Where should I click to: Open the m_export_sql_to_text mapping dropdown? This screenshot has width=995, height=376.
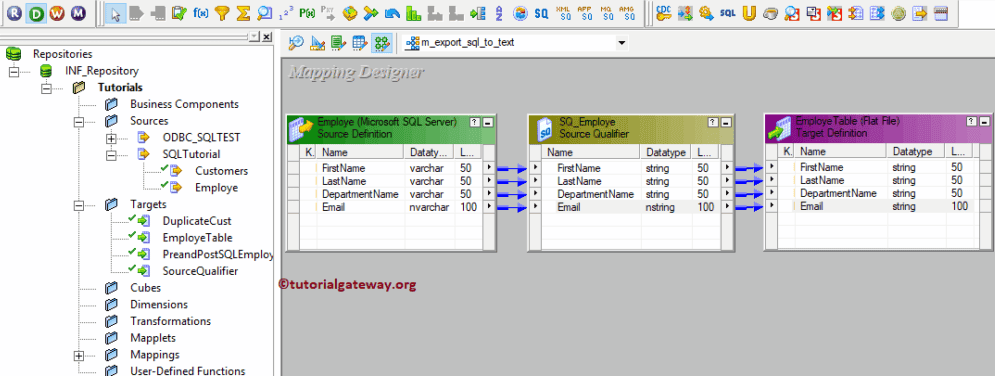tap(622, 43)
